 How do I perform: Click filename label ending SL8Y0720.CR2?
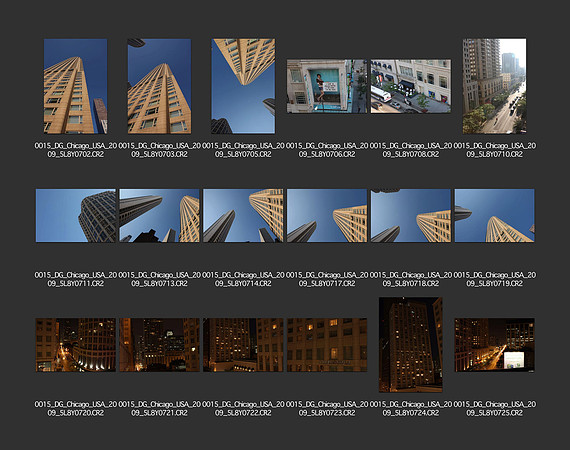pos(76,409)
